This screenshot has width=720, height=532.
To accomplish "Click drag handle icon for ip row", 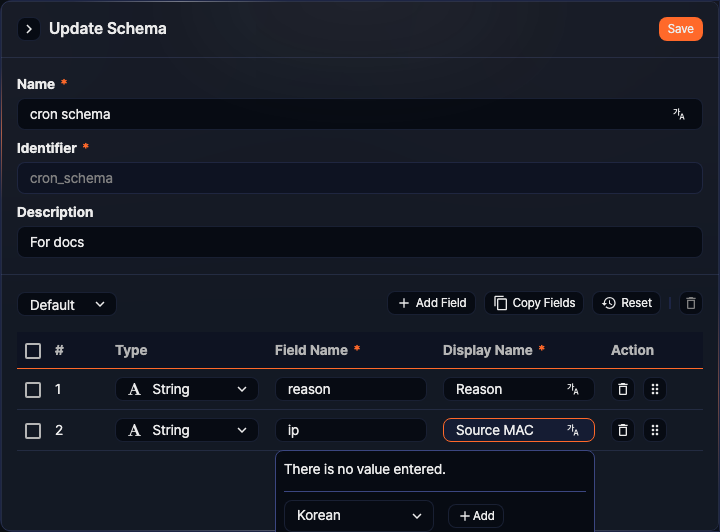I will tap(655, 430).
